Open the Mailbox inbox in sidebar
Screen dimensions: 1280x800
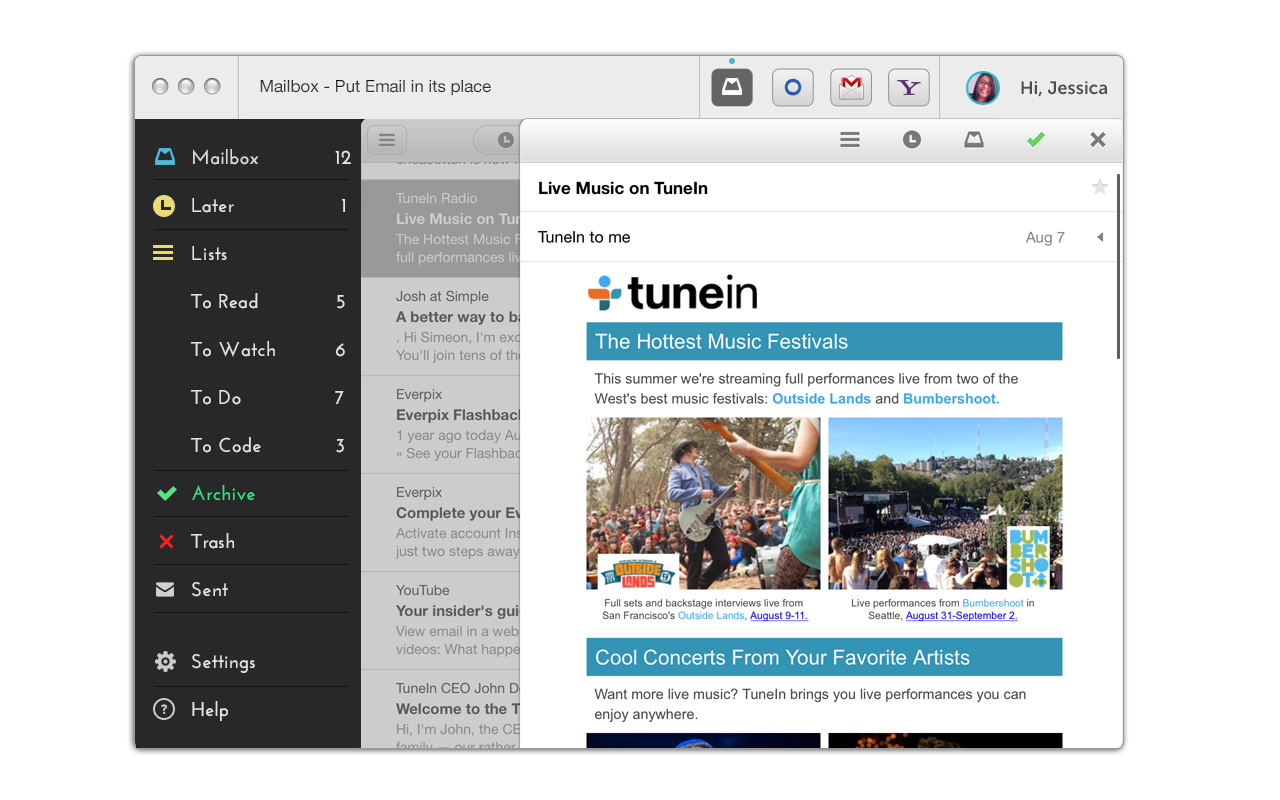pyautogui.click(x=251, y=158)
